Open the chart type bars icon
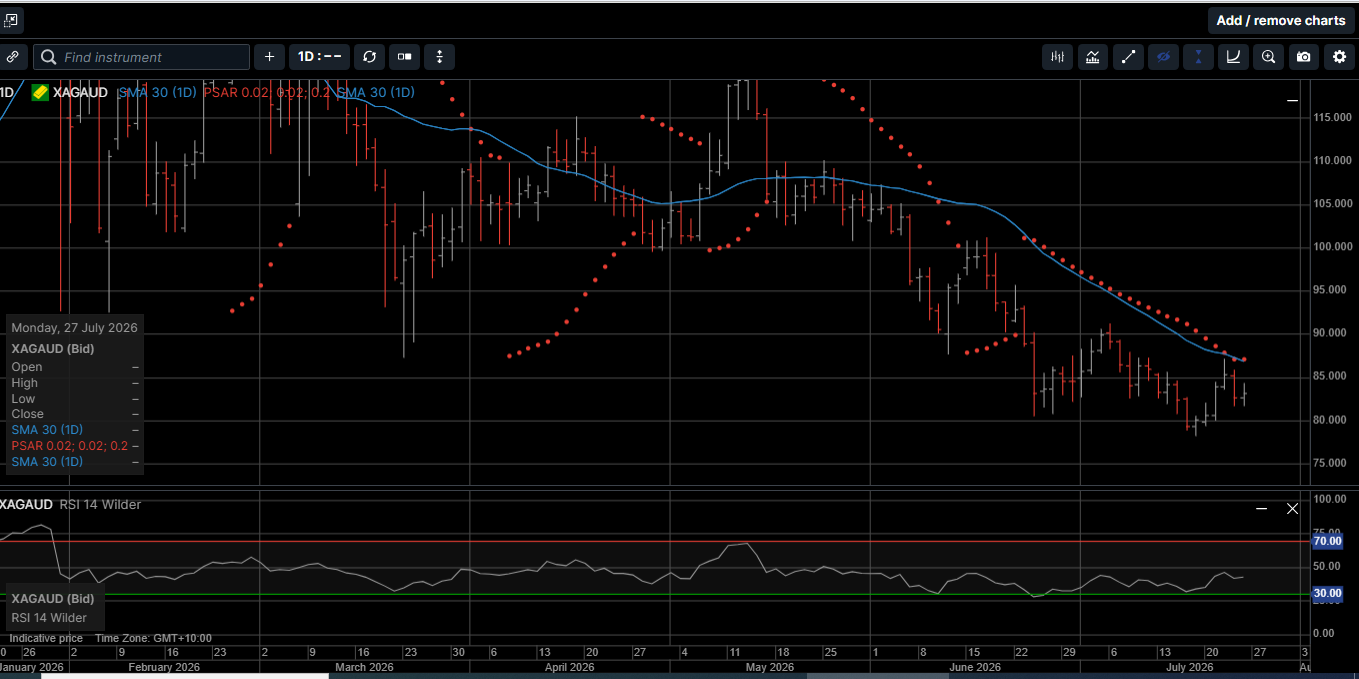The image size is (1359, 679). coord(1057,57)
